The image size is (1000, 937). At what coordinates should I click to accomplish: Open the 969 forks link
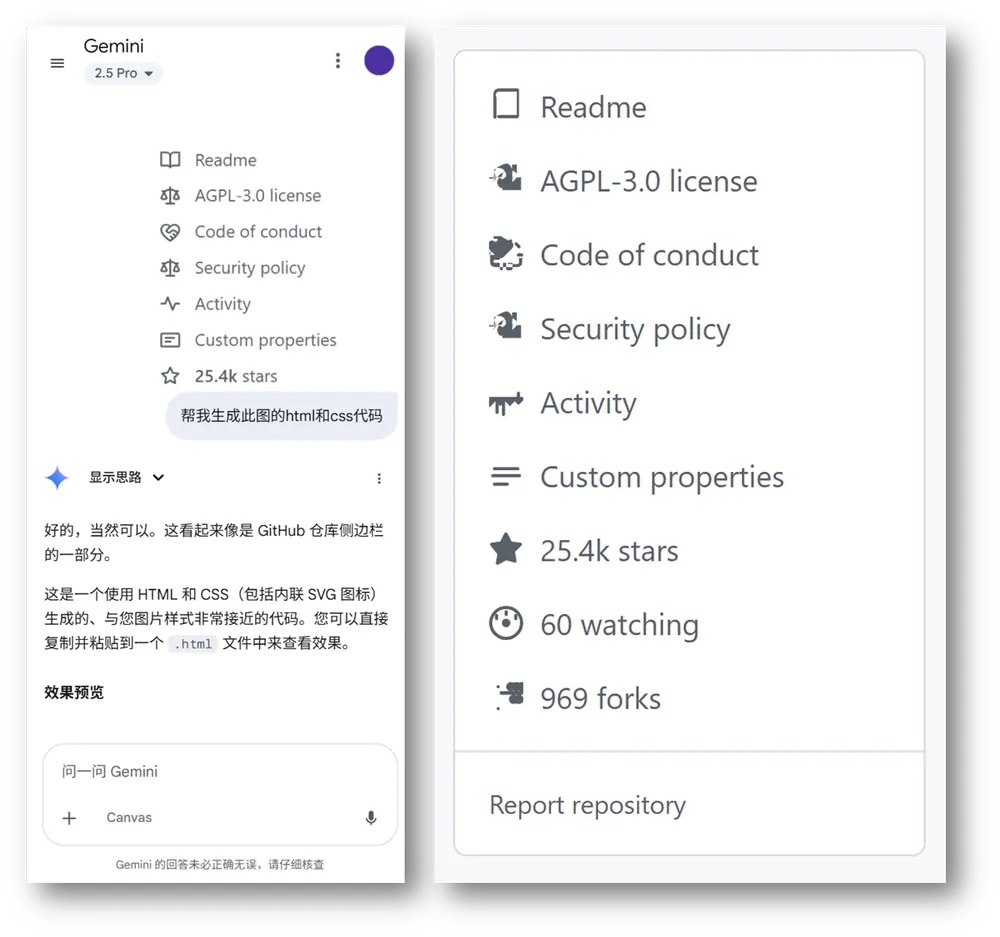pos(600,699)
